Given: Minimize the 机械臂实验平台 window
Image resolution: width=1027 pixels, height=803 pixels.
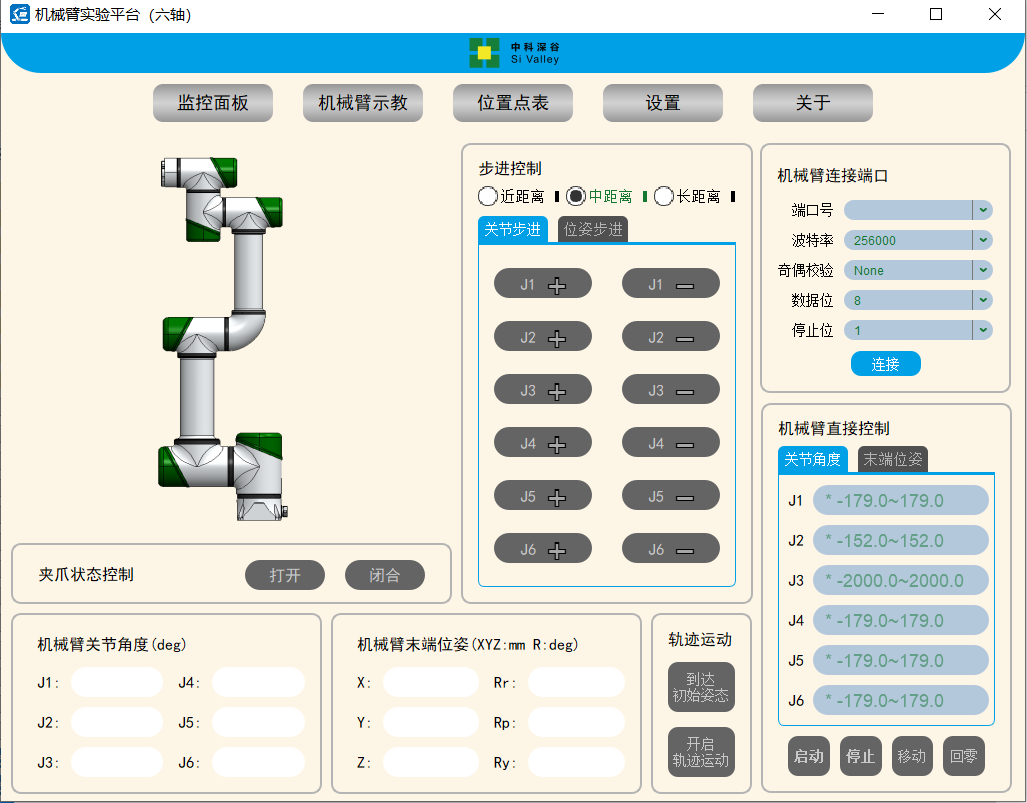Looking at the screenshot, I should (x=878, y=14).
